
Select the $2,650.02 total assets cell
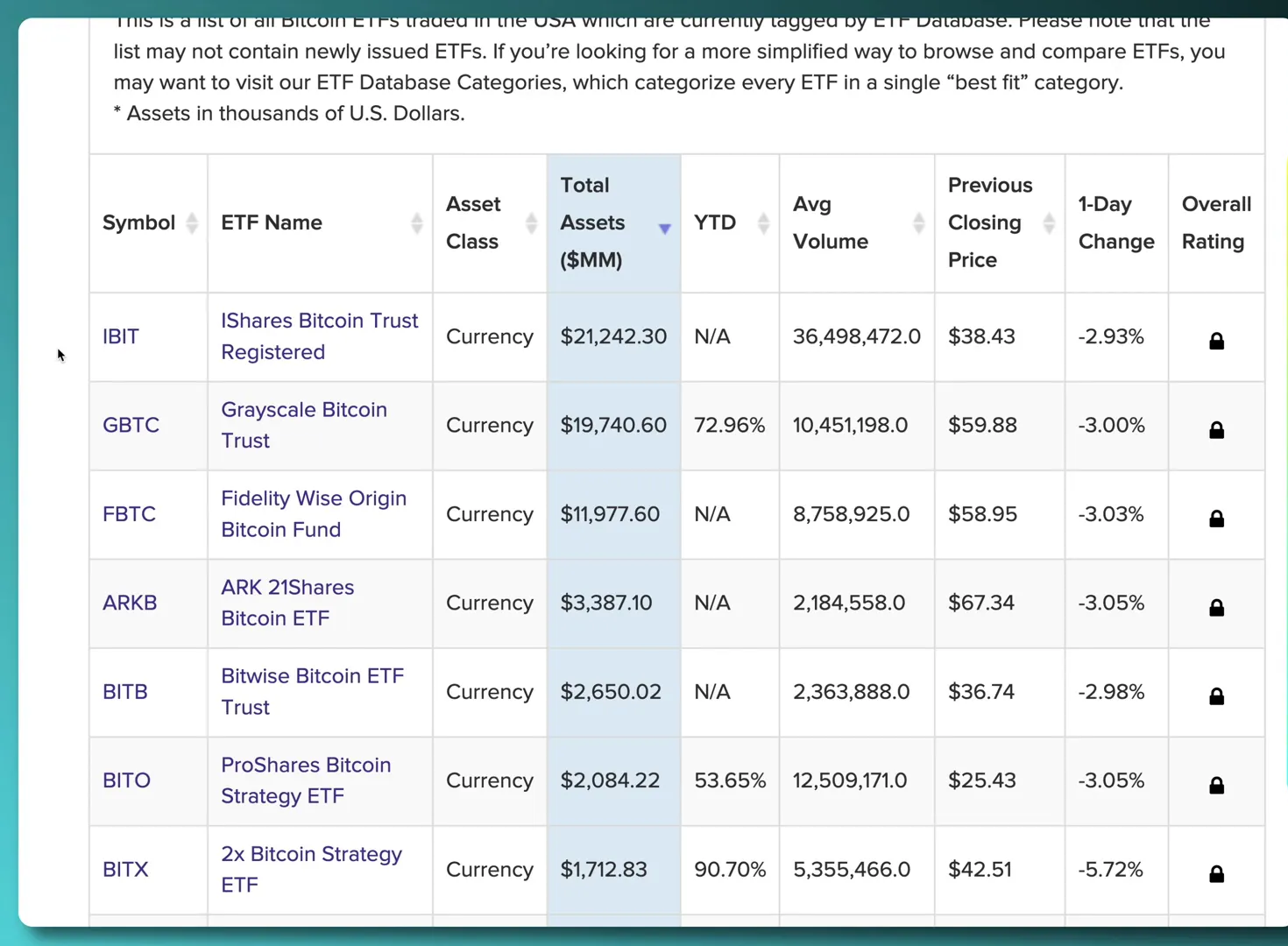coord(613,692)
